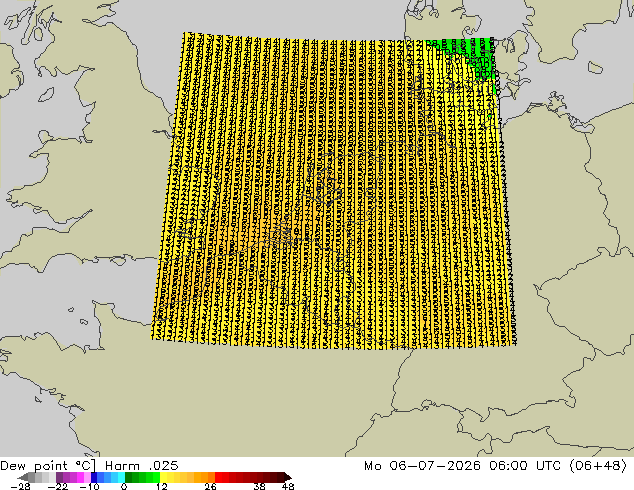Click the -28 legend value label

click(x=20, y=486)
